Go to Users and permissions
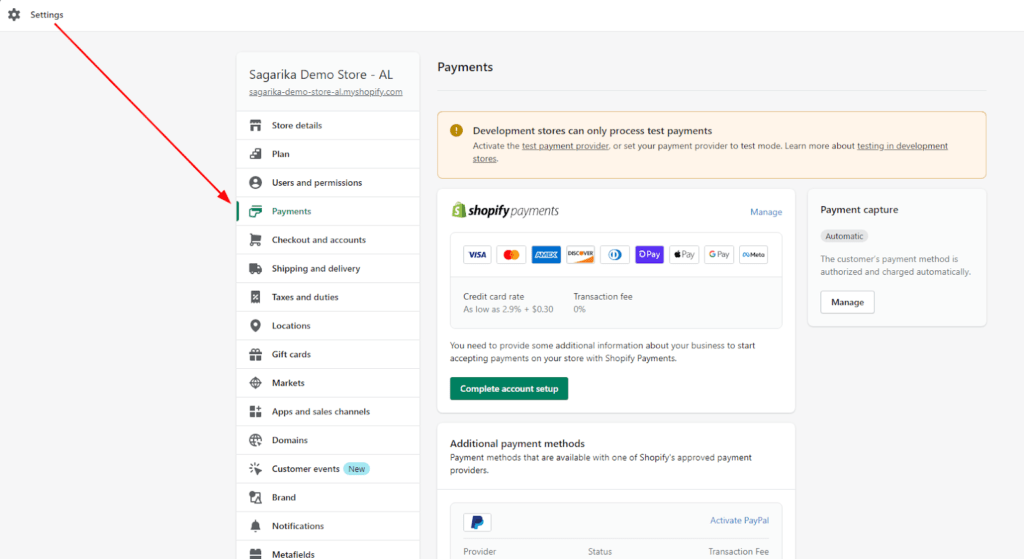 tap(328, 183)
